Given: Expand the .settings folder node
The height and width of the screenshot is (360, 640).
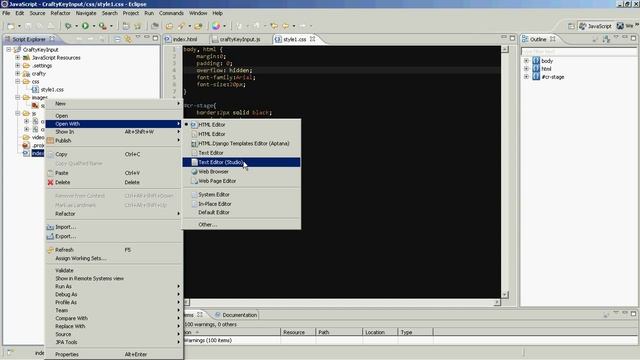Looking at the screenshot, I should pos(18,65).
